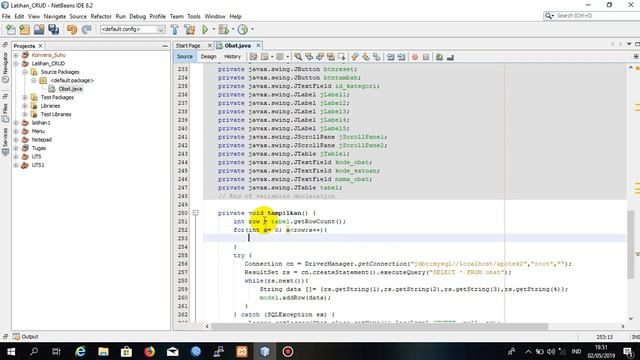Click the Find Selection magnifier icon
640x360 pixels.
298,57
